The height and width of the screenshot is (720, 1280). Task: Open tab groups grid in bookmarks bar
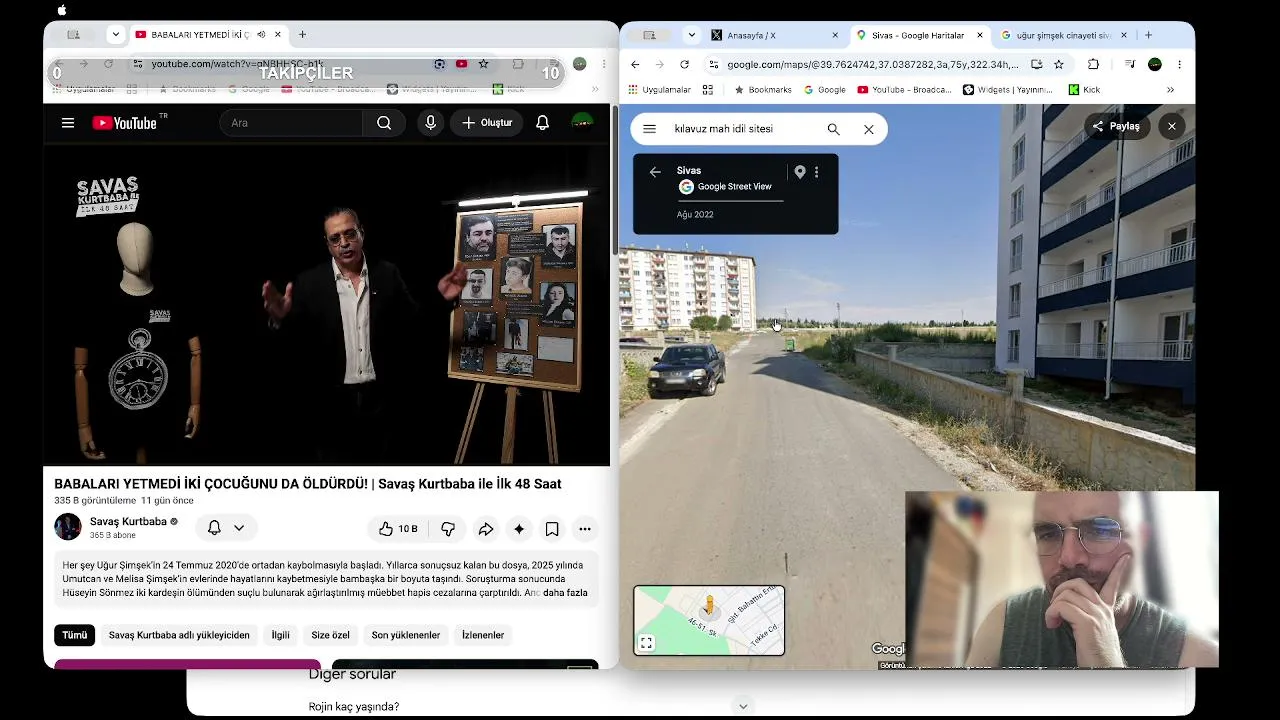point(708,90)
